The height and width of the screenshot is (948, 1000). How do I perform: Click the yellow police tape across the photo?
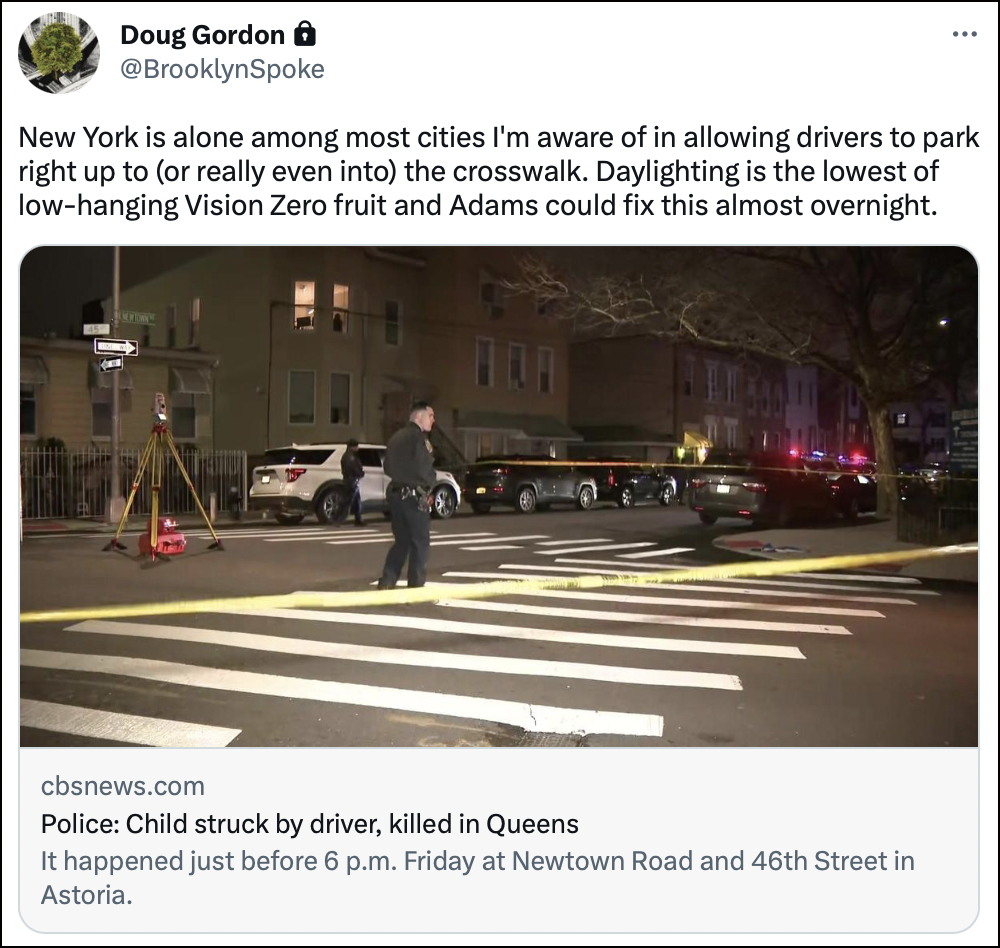coord(498,583)
